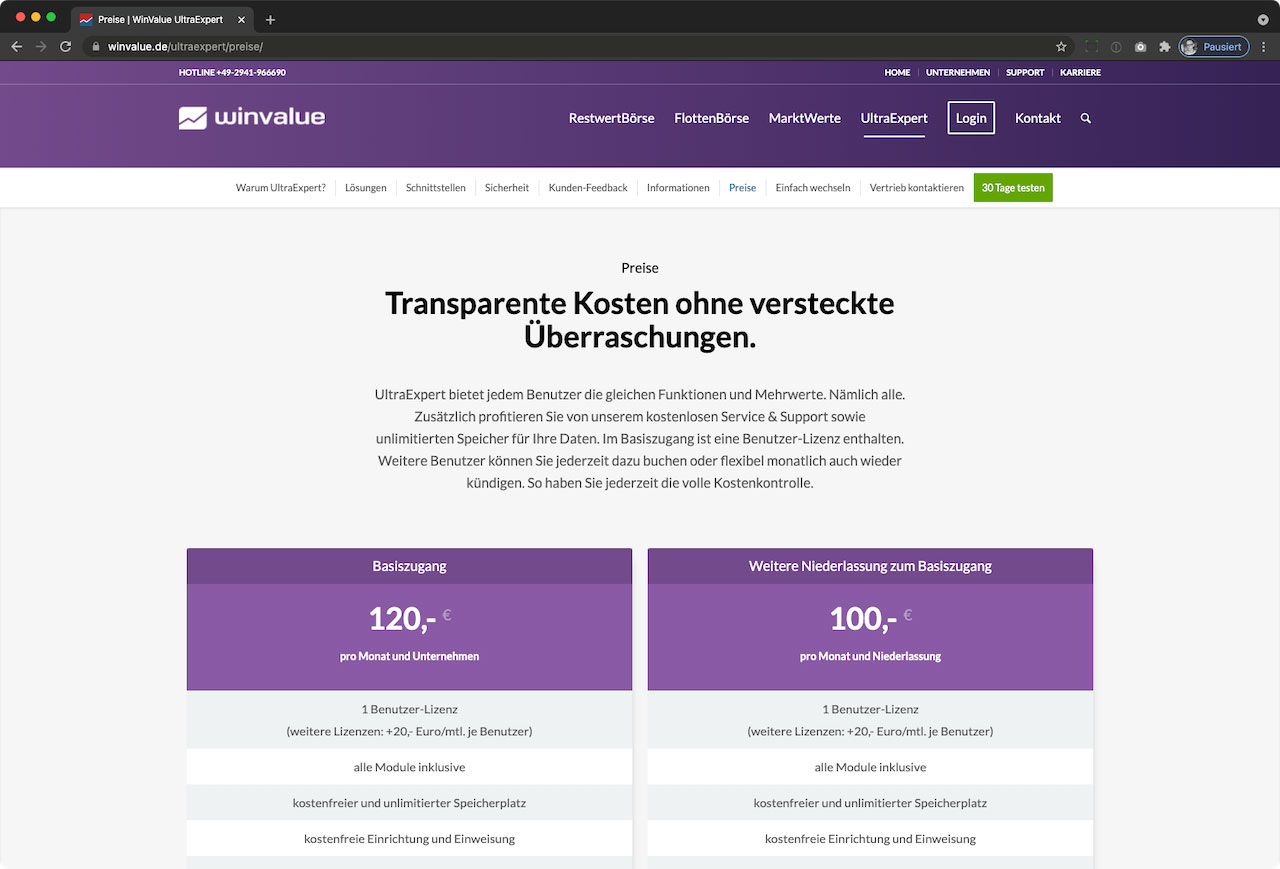This screenshot has width=1280, height=869.
Task: Open the RestwertBörse menu item
Action: click(x=611, y=118)
